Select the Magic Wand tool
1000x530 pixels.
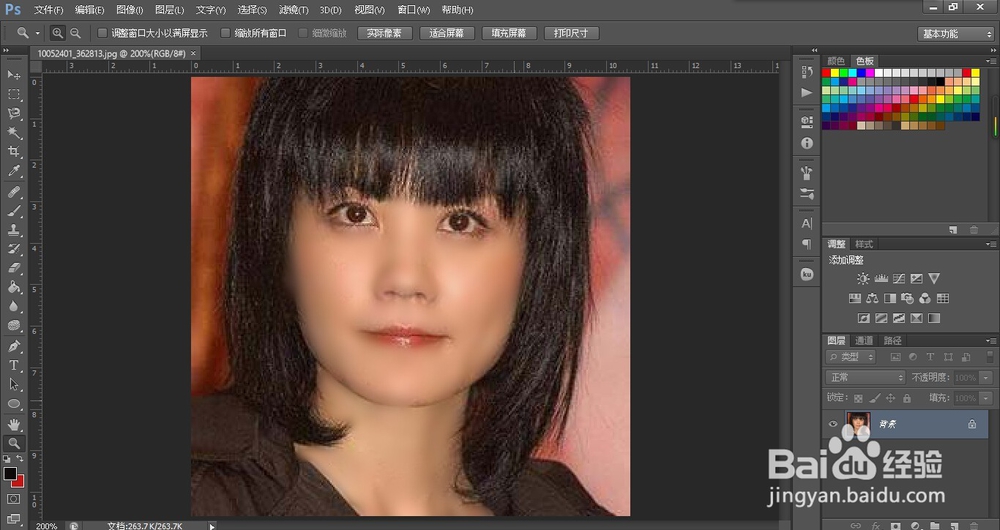pos(13,133)
